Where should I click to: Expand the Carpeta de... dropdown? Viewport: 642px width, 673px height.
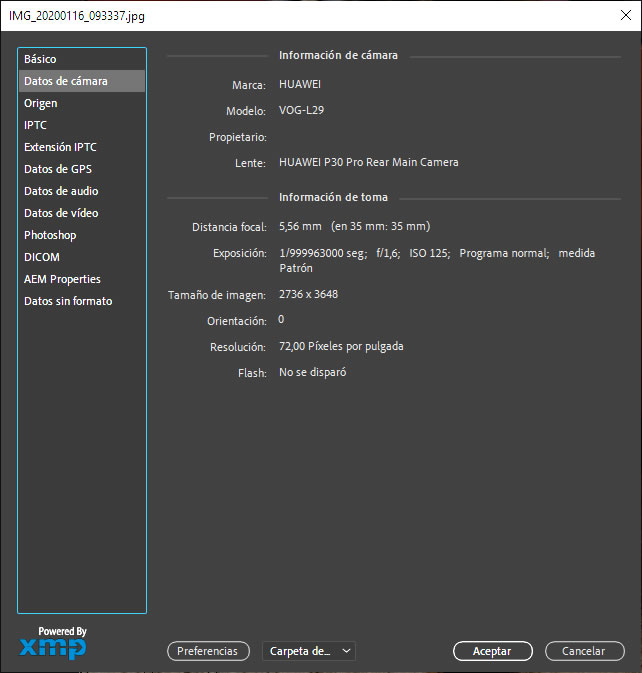coord(309,651)
